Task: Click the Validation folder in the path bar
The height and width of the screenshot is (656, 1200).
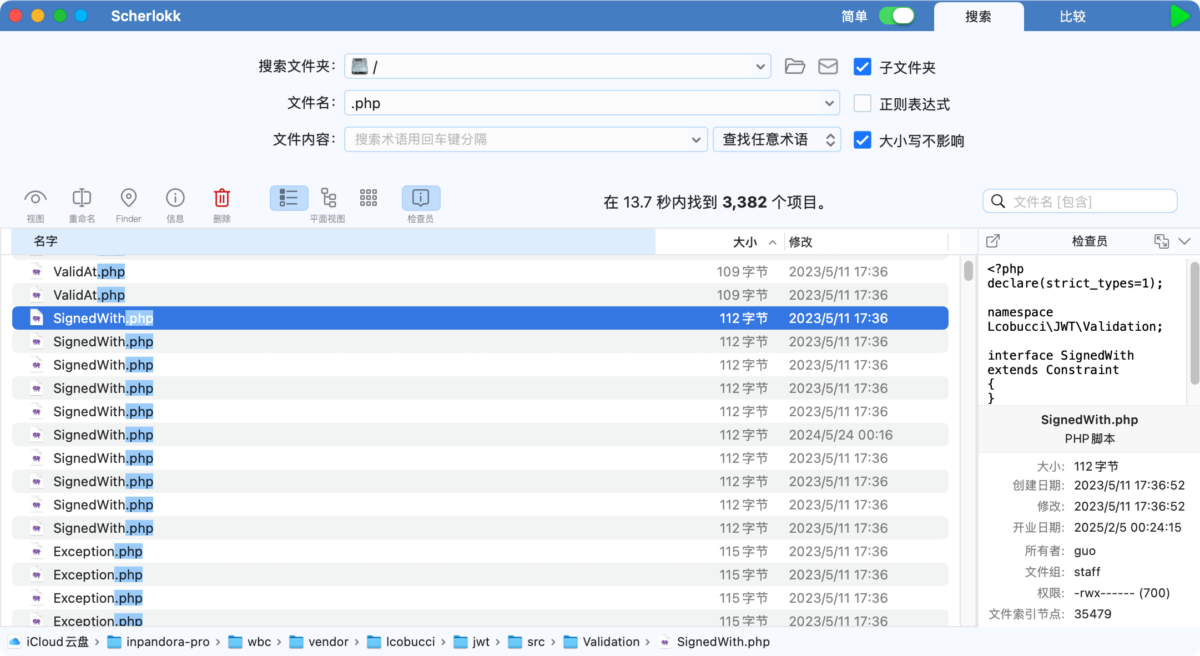Action: coord(601,642)
